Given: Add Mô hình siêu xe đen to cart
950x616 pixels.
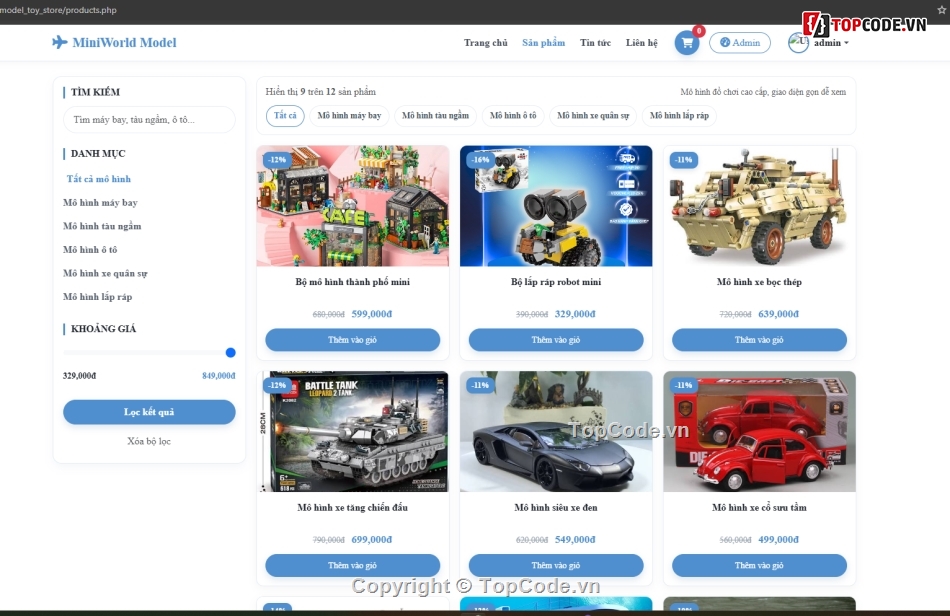Looking at the screenshot, I should click(x=556, y=565).
